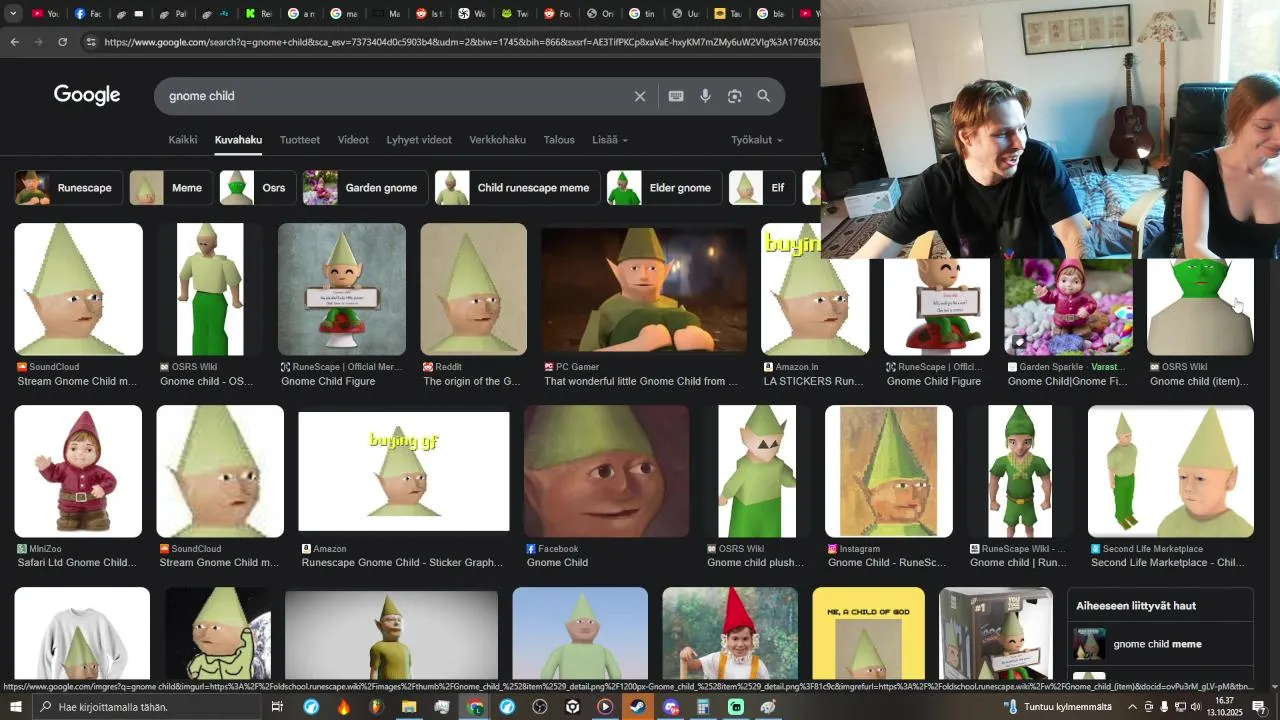The width and height of the screenshot is (1280, 720).
Task: Open the Videot tab
Action: pos(353,140)
